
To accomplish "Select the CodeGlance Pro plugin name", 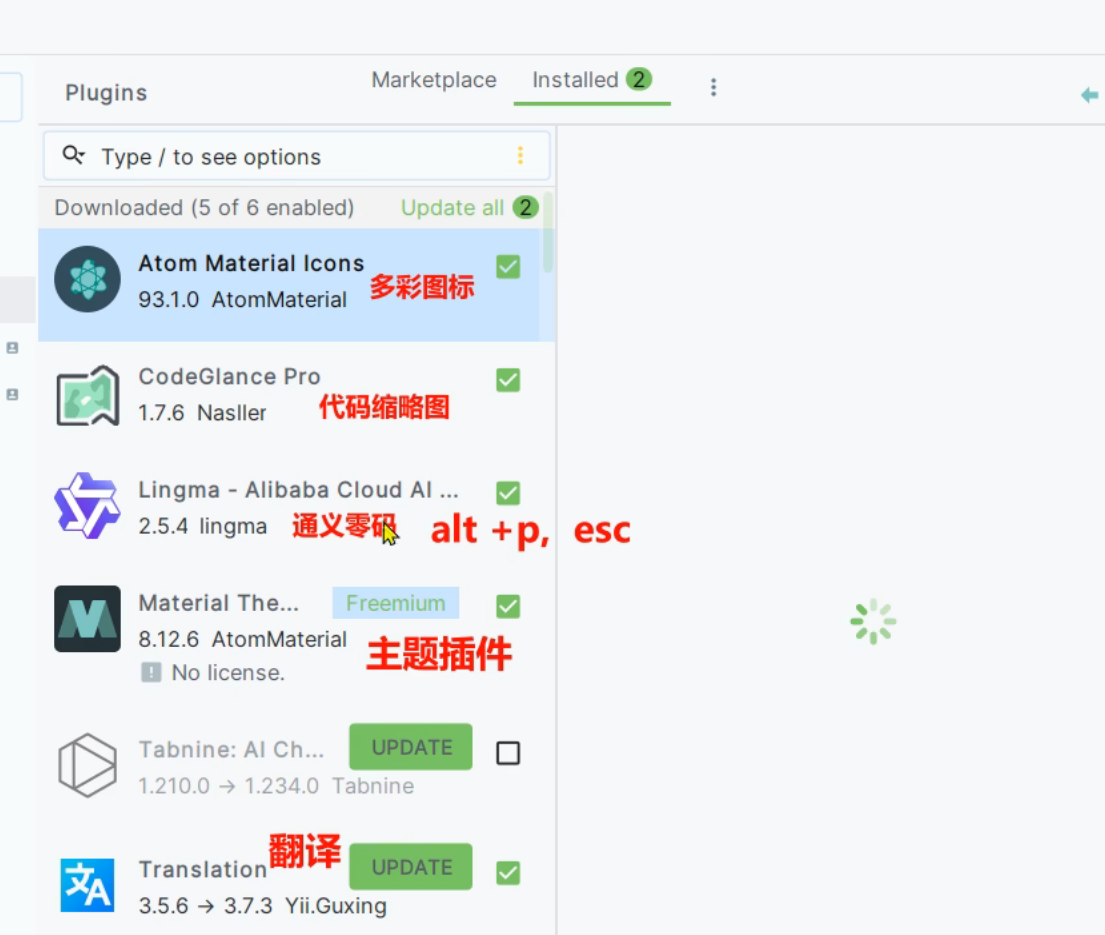I will [229, 377].
